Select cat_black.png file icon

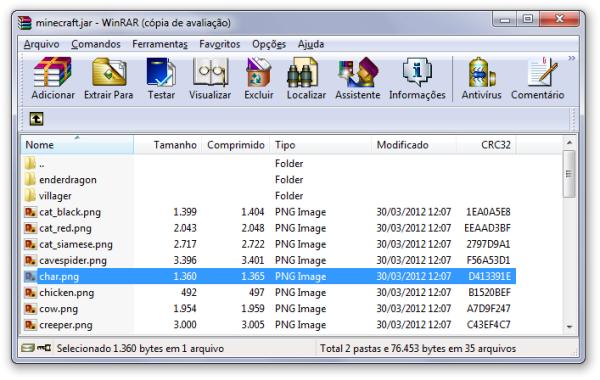click(30, 212)
